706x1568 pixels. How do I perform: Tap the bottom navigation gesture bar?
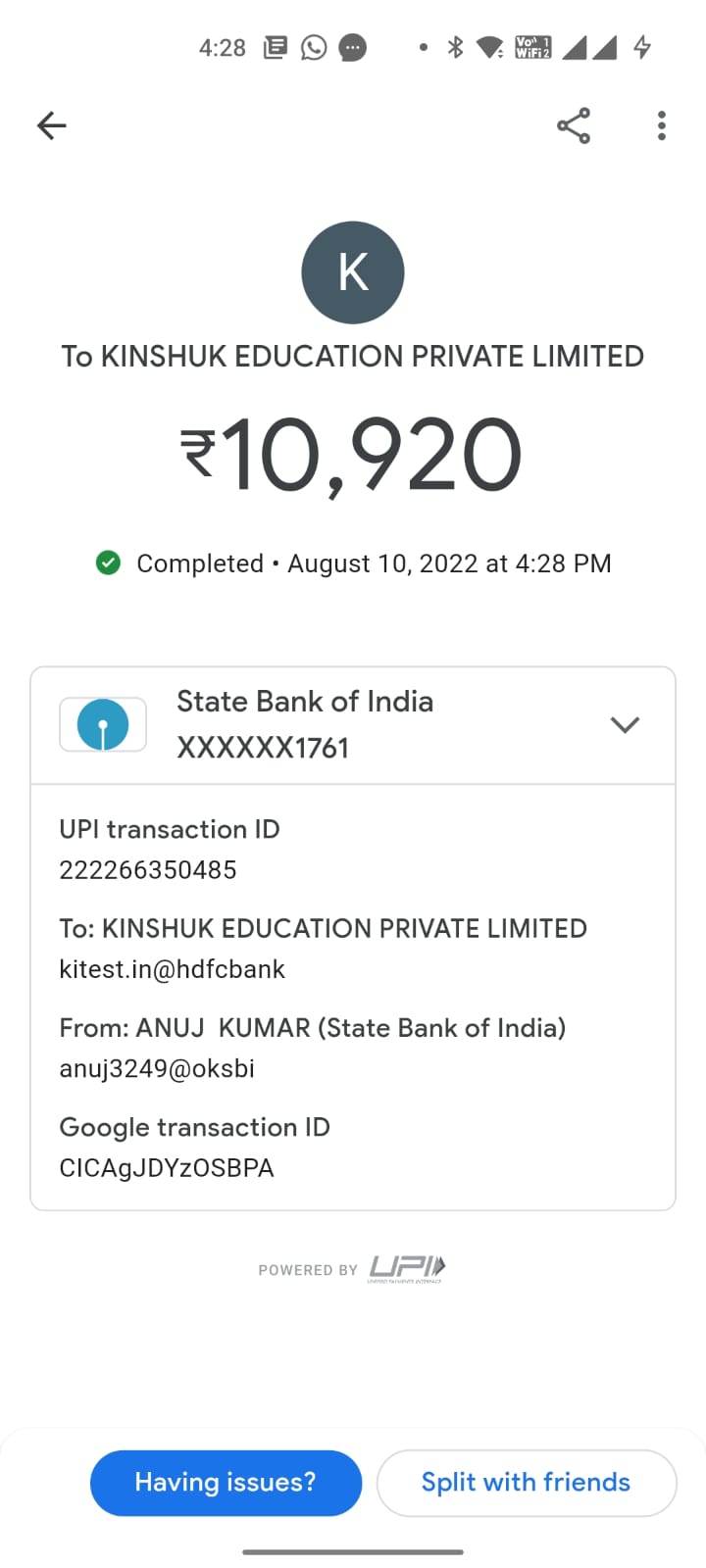point(353,1551)
